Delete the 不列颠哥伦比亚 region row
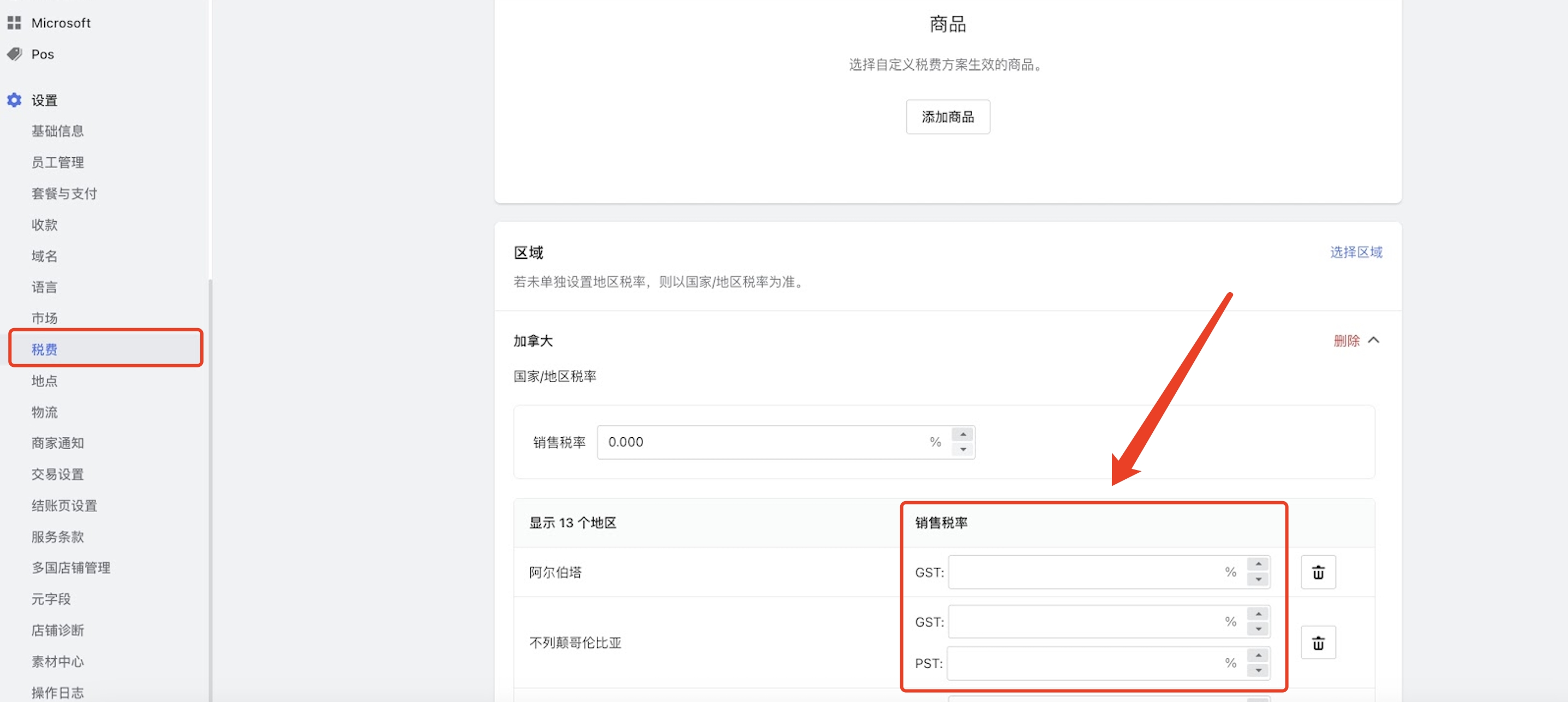Viewport: 1568px width, 702px height. [1318, 642]
